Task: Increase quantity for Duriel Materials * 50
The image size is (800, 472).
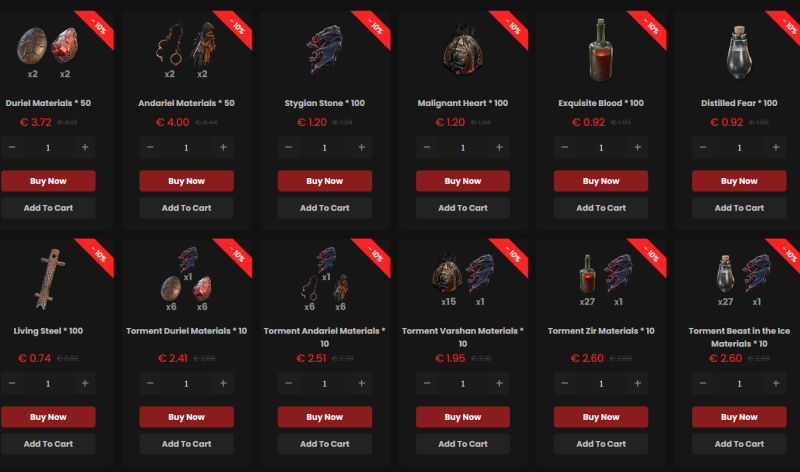Action: 85,147
